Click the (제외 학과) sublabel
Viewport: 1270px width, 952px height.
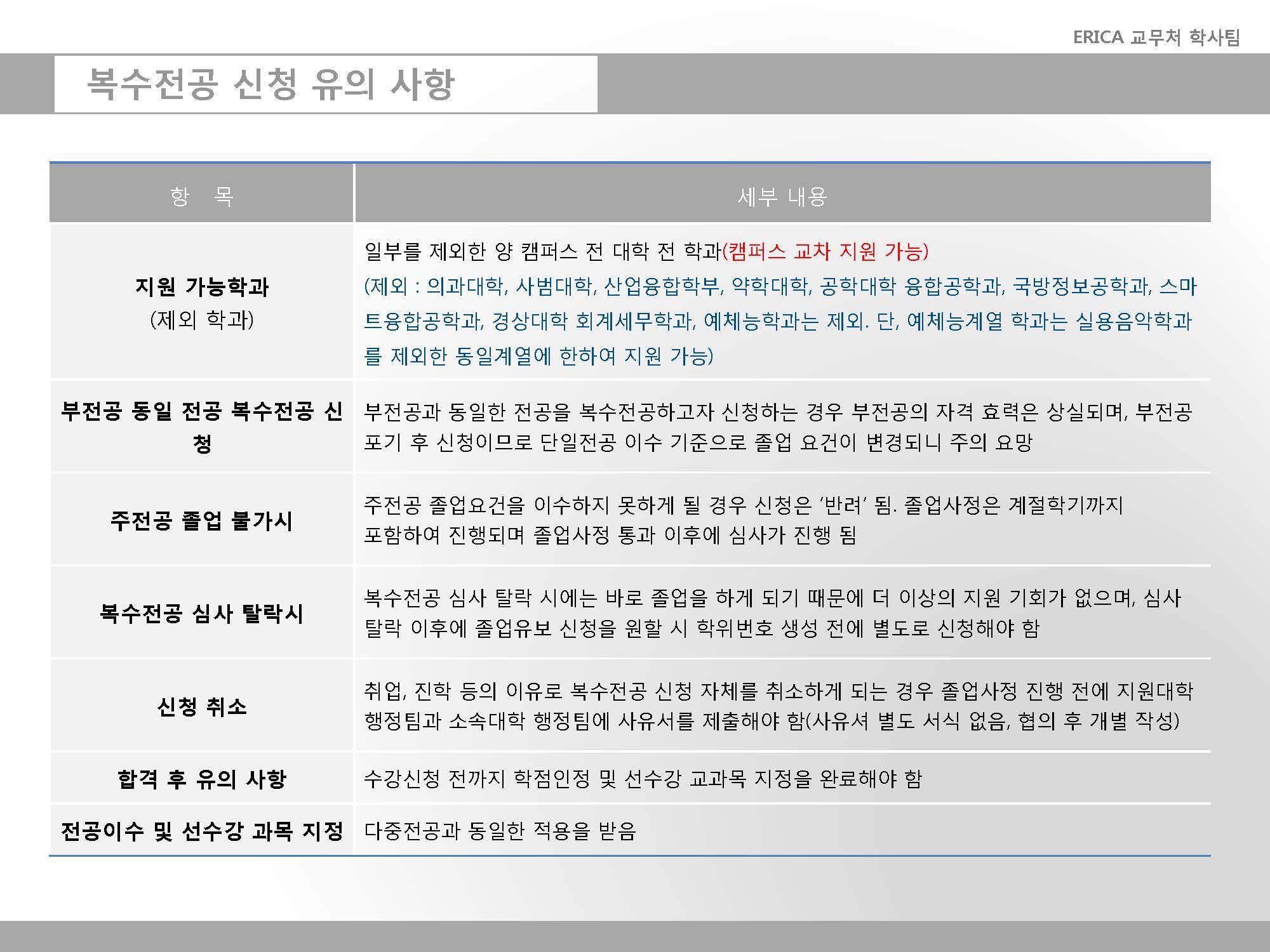click(201, 319)
